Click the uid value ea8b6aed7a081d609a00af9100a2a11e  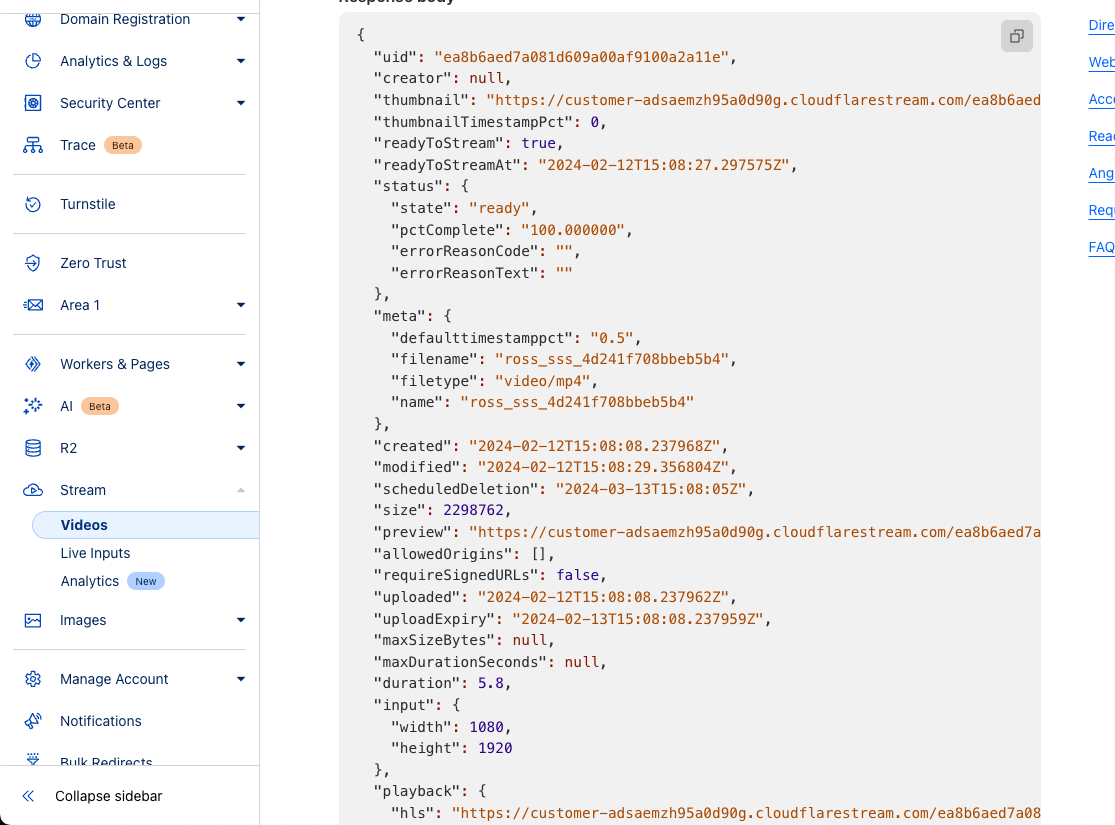coord(581,57)
